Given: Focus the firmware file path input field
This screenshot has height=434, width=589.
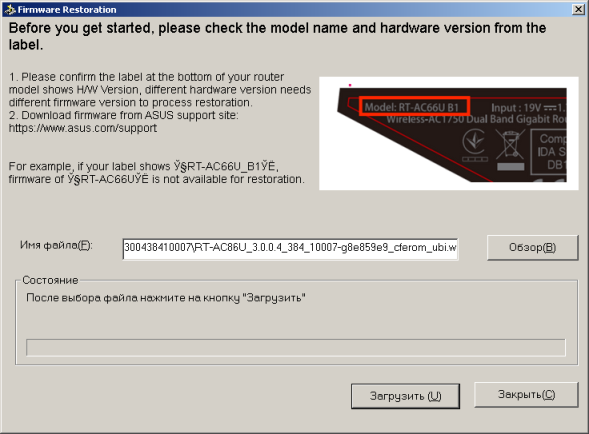Looking at the screenshot, I should tap(290, 248).
